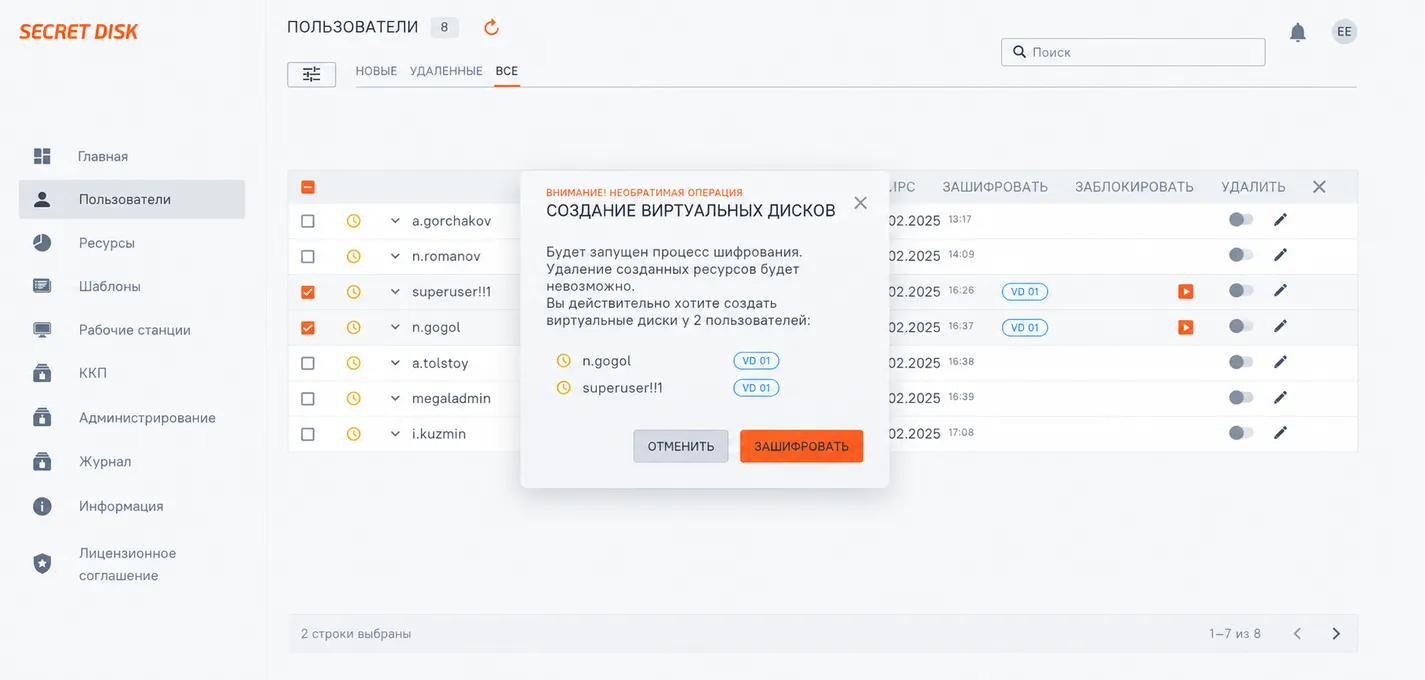This screenshot has height=680, width=1425.
Task: Check the a.gorchakov row checkbox
Action: tap(308, 220)
